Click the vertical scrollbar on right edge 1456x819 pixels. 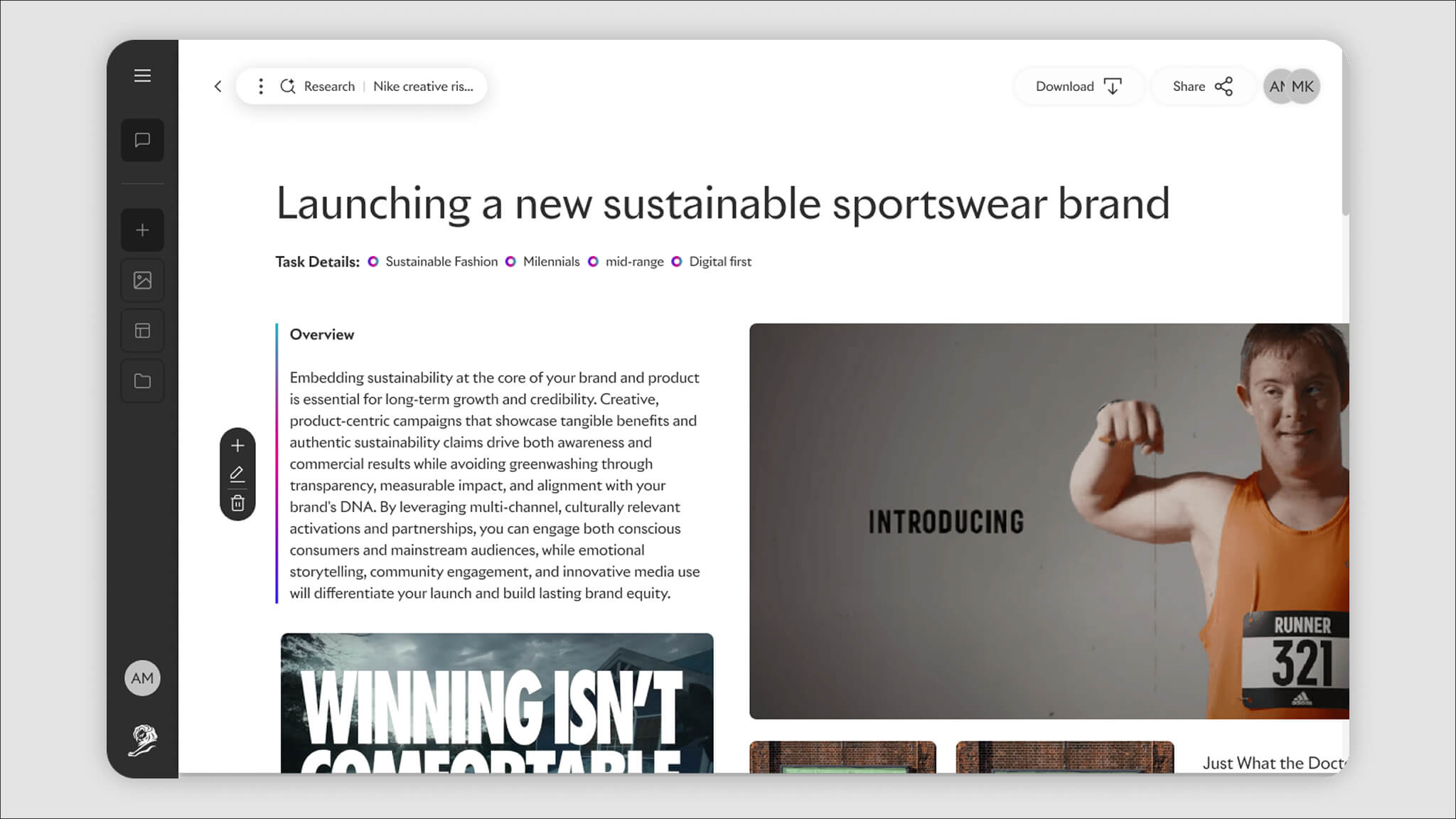(x=1345, y=128)
